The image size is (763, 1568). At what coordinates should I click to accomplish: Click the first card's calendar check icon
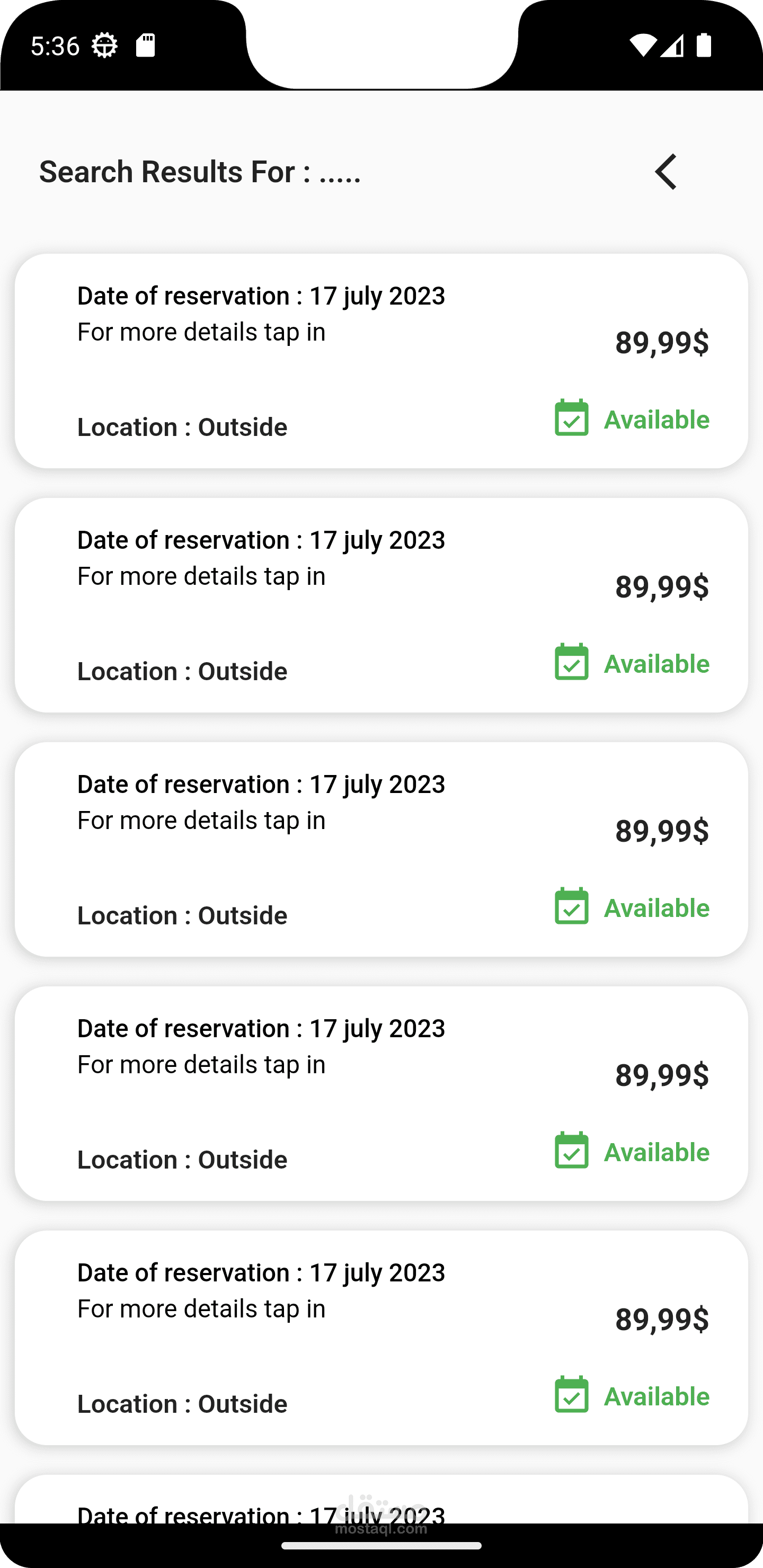571,418
